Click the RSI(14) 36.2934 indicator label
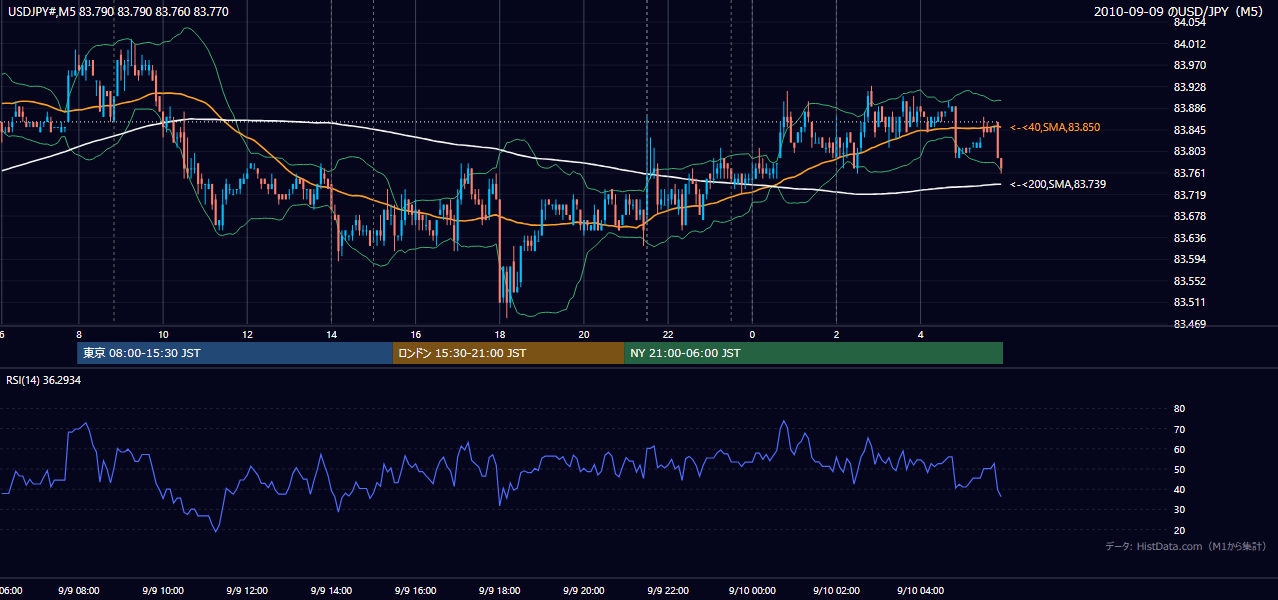Screen dimensions: 1278x600 click(x=44, y=380)
